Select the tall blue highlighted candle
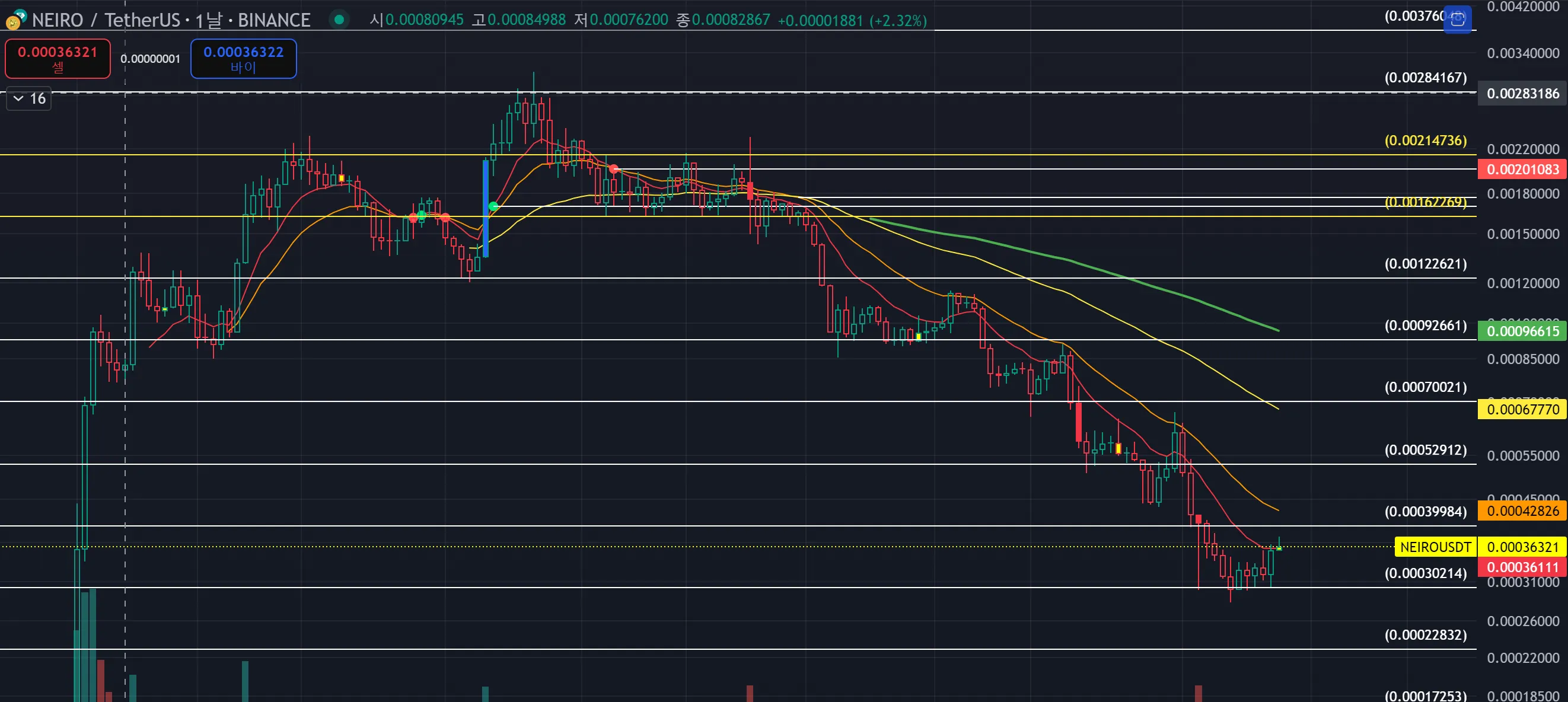This screenshot has height=702, width=1568. click(486, 208)
